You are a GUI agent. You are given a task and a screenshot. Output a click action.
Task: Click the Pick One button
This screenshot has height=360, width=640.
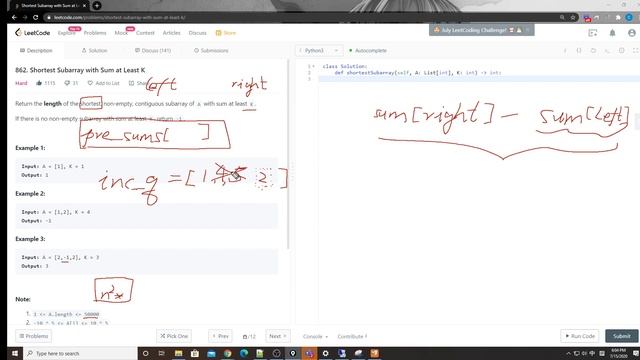(x=174, y=336)
